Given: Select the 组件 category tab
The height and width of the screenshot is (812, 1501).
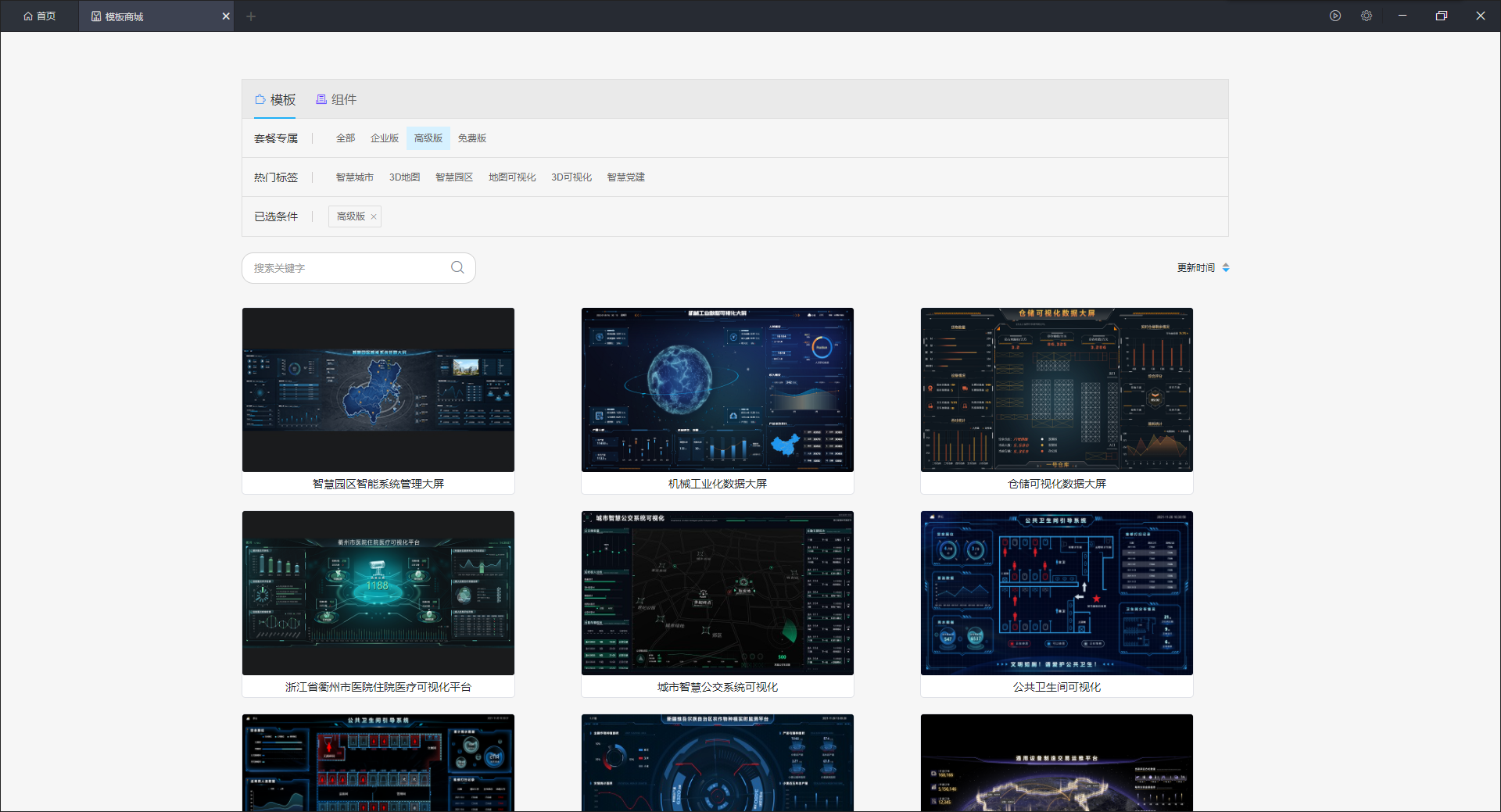Looking at the screenshot, I should 336,99.
